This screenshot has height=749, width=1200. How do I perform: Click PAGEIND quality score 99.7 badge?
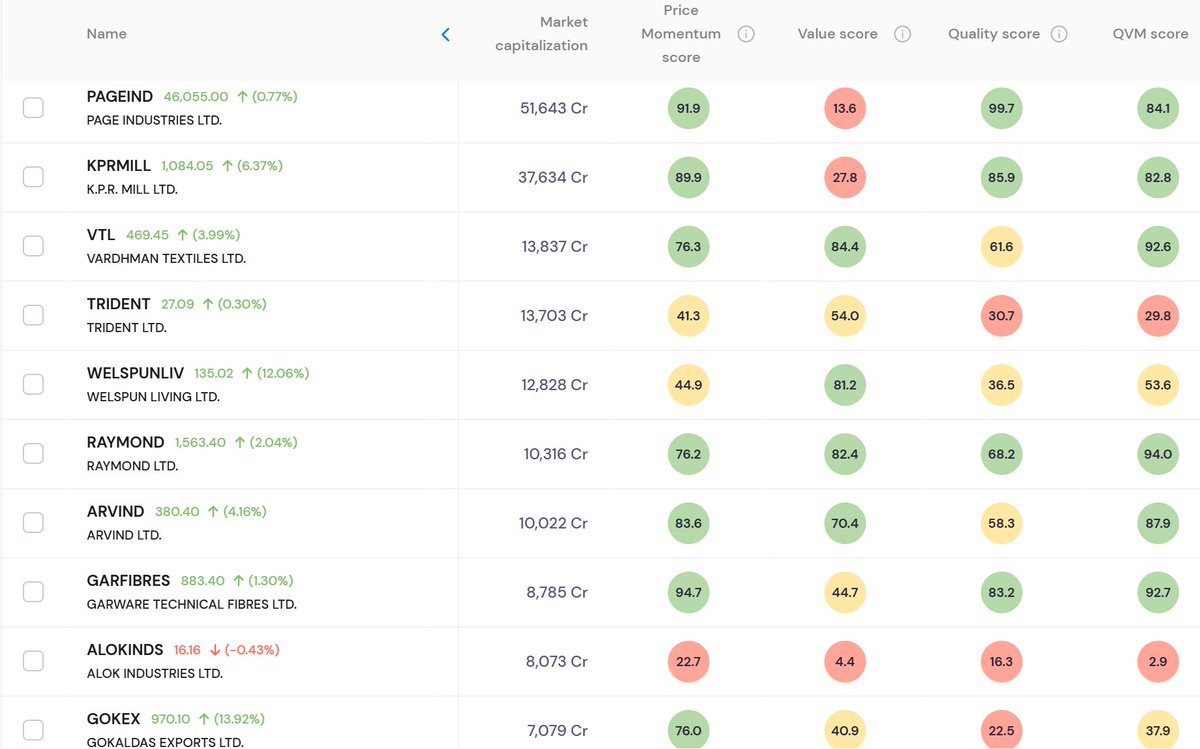point(1001,108)
